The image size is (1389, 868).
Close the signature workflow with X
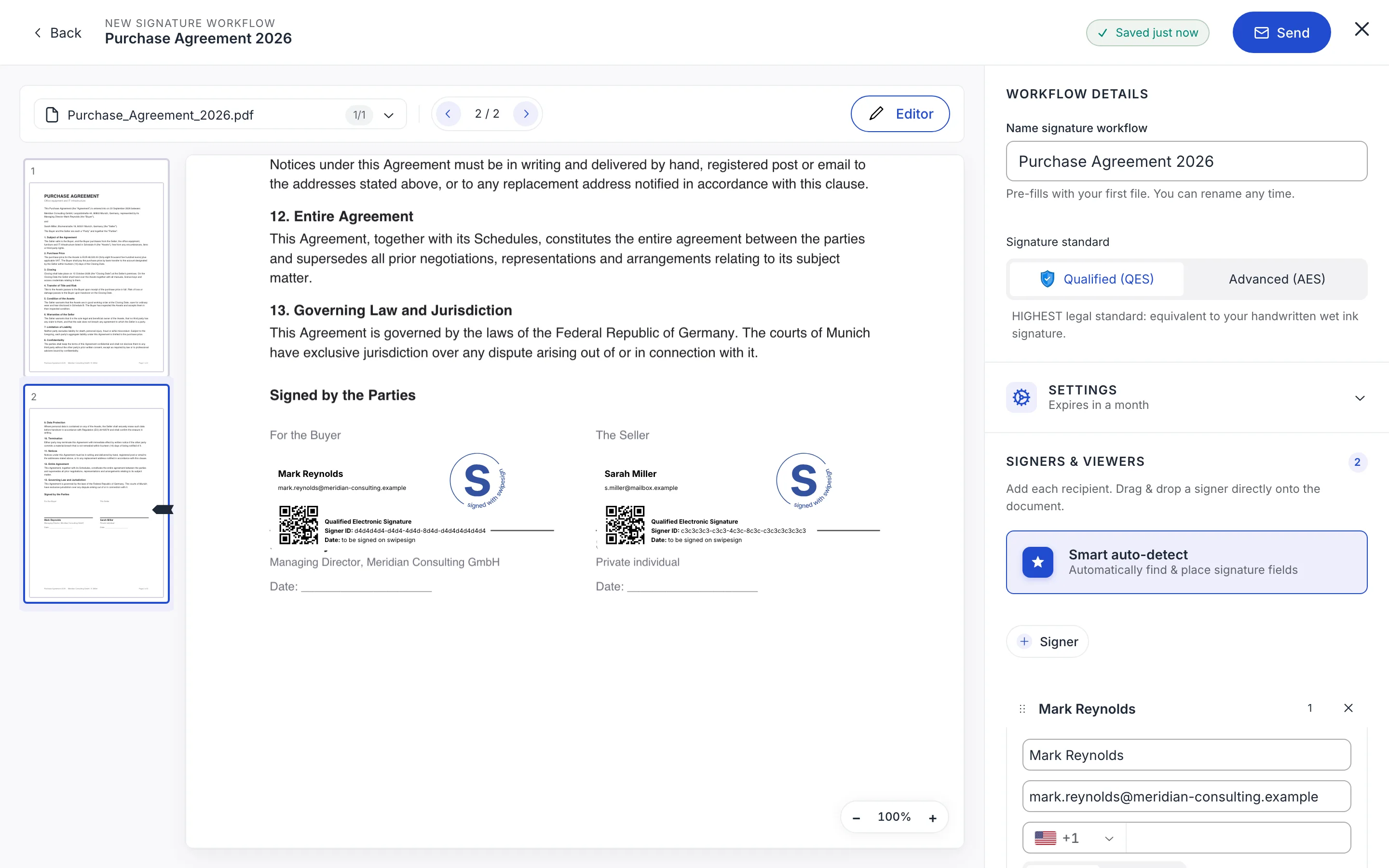click(1362, 29)
